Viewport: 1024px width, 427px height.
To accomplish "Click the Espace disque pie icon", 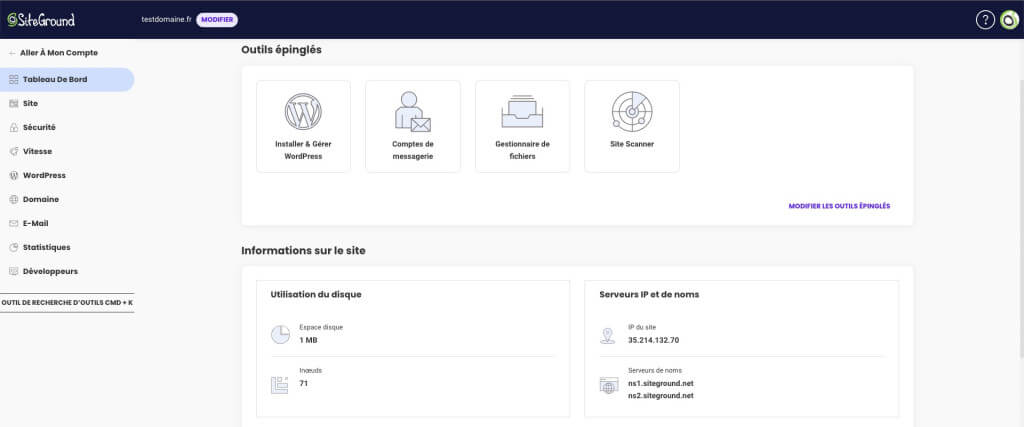I will point(280,335).
